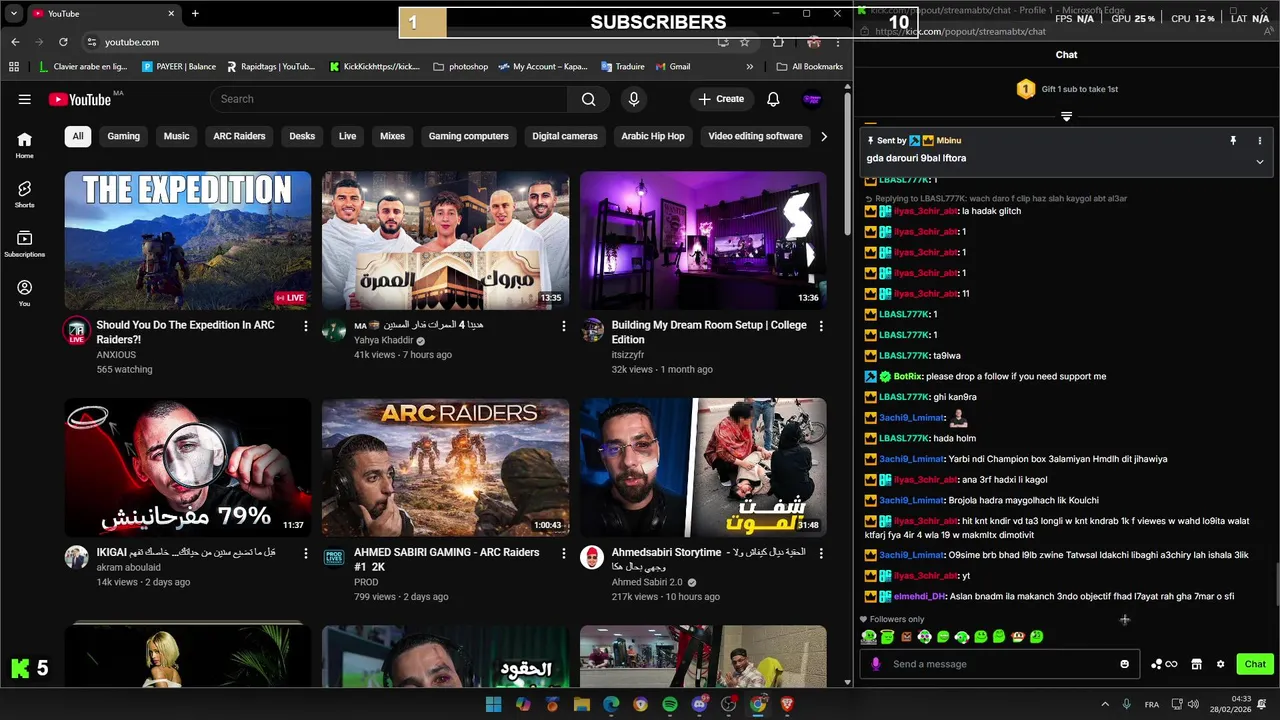The image size is (1280, 720).
Task: Open the browser extensions puzzle icon
Action: coord(778,42)
